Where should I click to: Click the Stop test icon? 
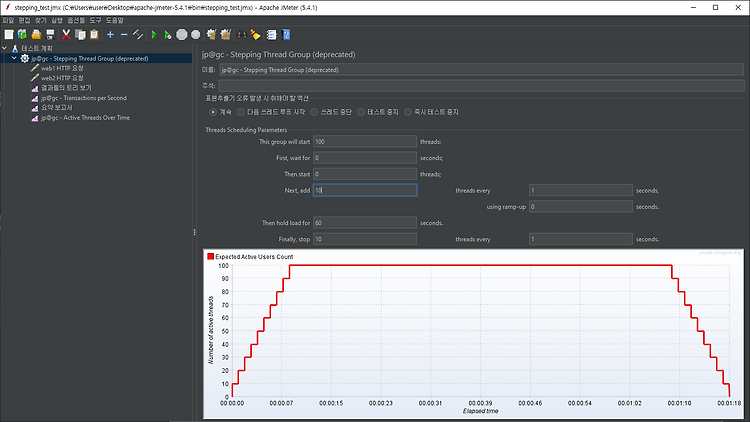tap(182, 34)
